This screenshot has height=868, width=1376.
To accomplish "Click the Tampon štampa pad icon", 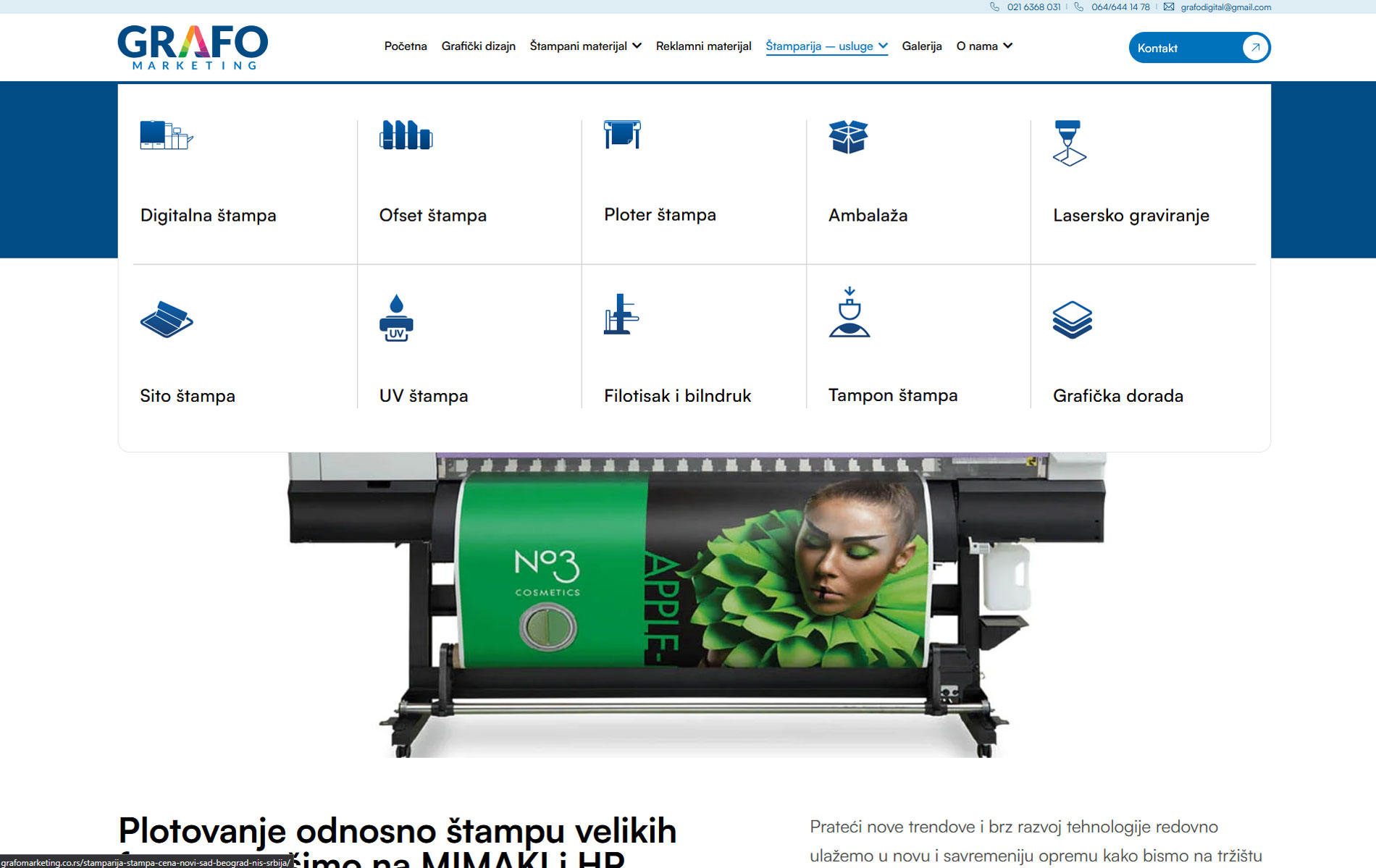I will pos(849,312).
